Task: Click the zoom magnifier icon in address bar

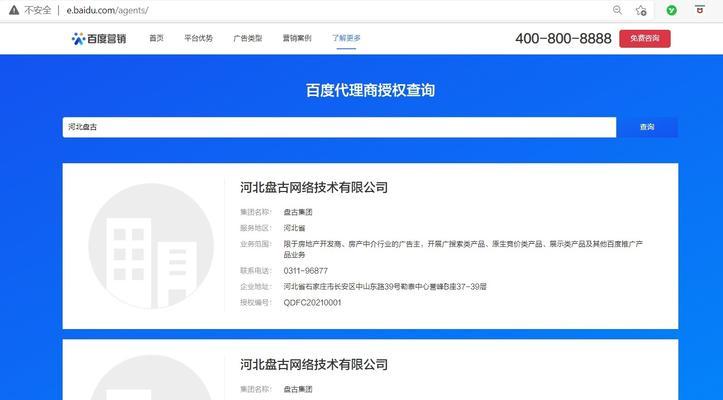Action: 617,10
